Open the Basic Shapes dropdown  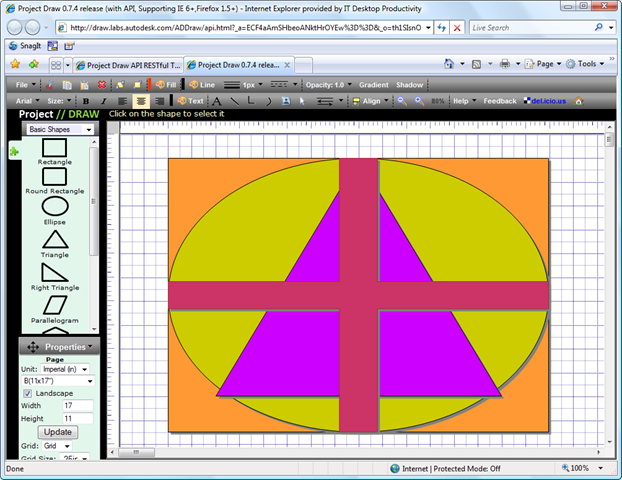coord(59,129)
